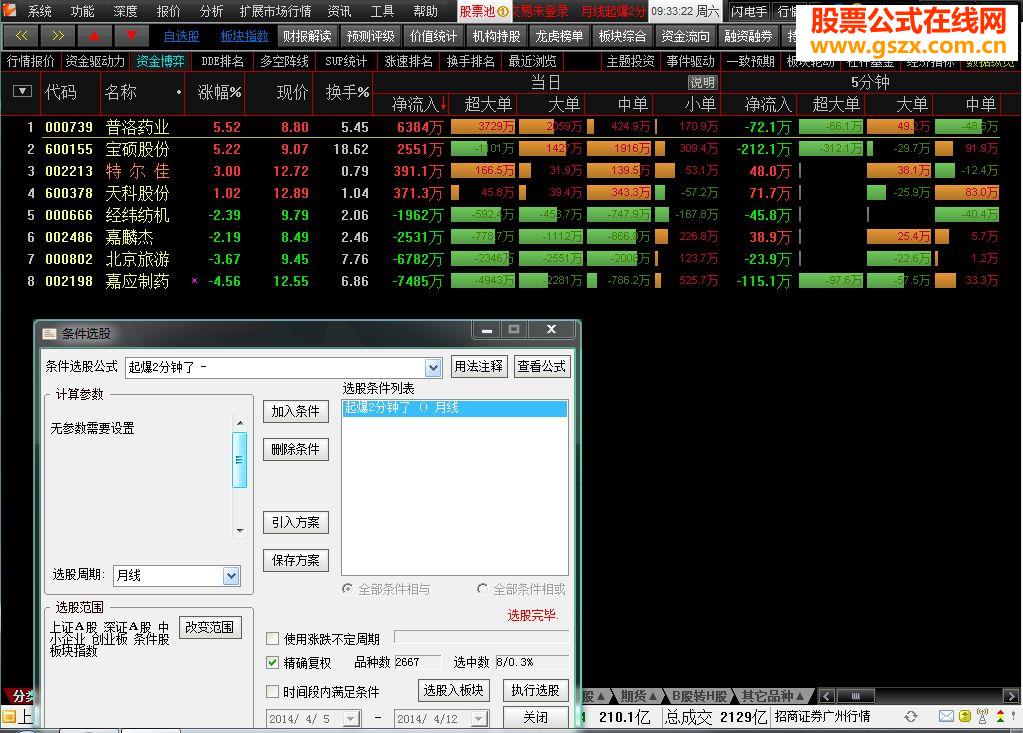Select stock row 600155 宝硕股份
The image size is (1023, 733).
tap(512, 149)
